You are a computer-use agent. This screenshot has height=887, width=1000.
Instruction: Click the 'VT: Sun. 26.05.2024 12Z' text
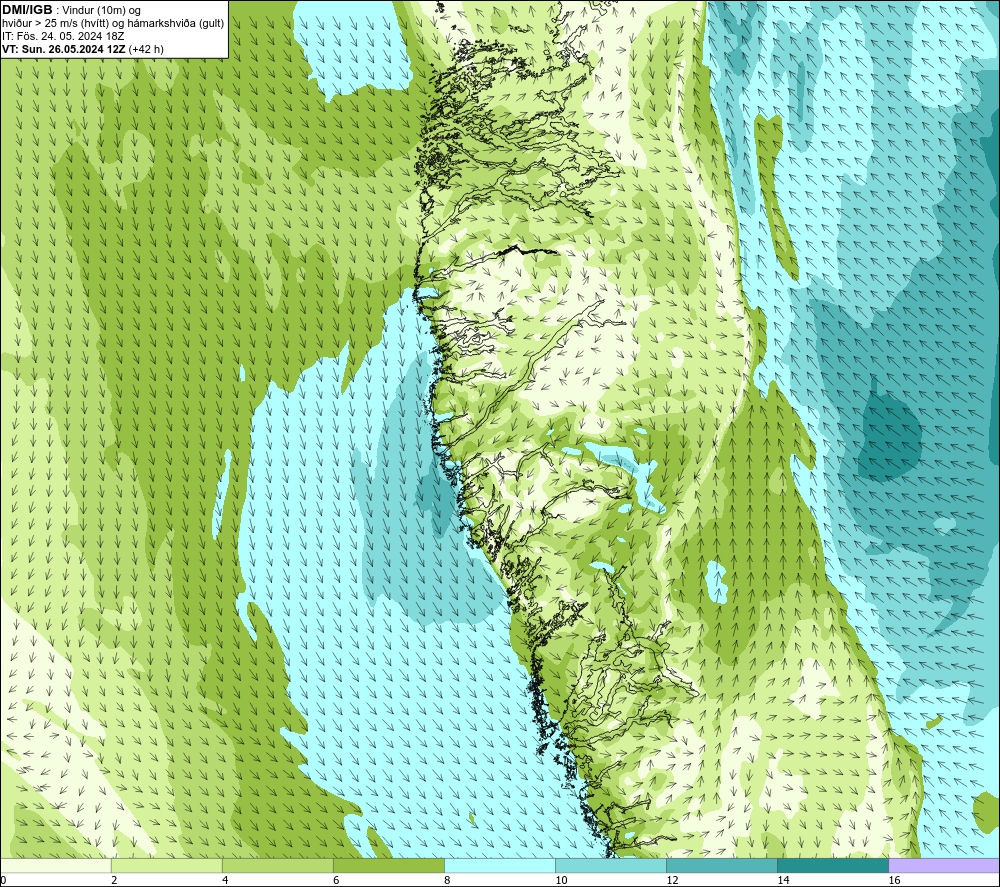[x=64, y=49]
